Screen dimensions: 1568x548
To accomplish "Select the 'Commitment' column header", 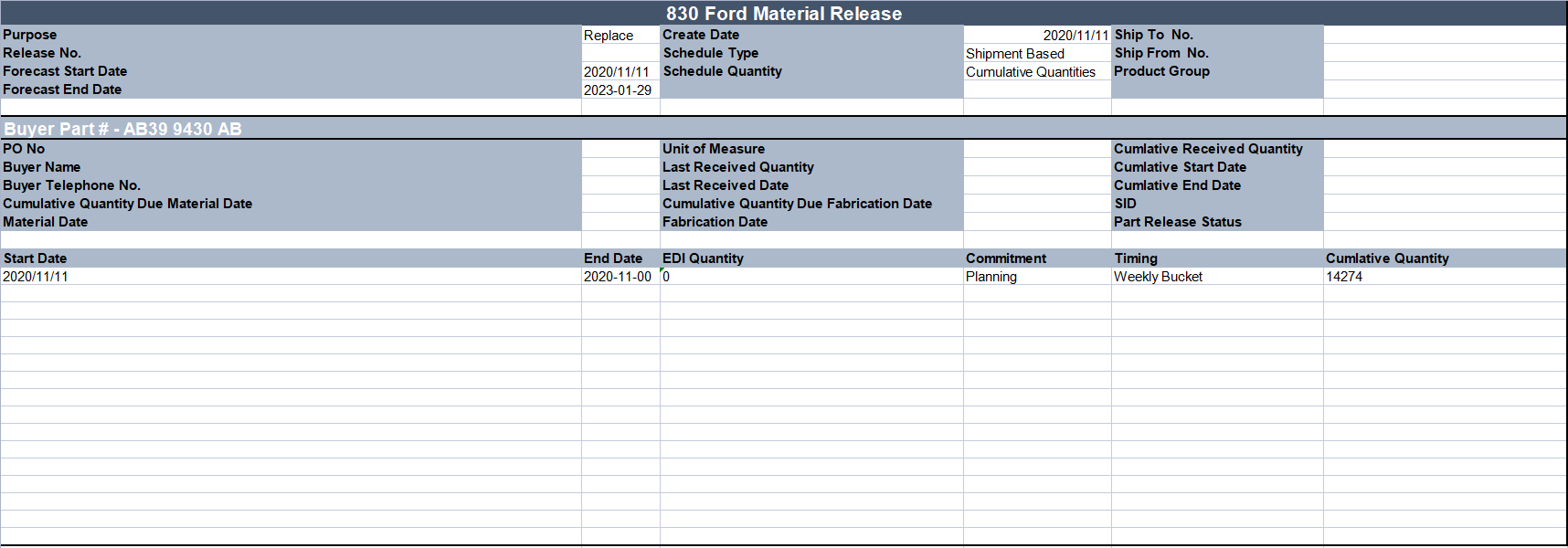I will point(1037,258).
